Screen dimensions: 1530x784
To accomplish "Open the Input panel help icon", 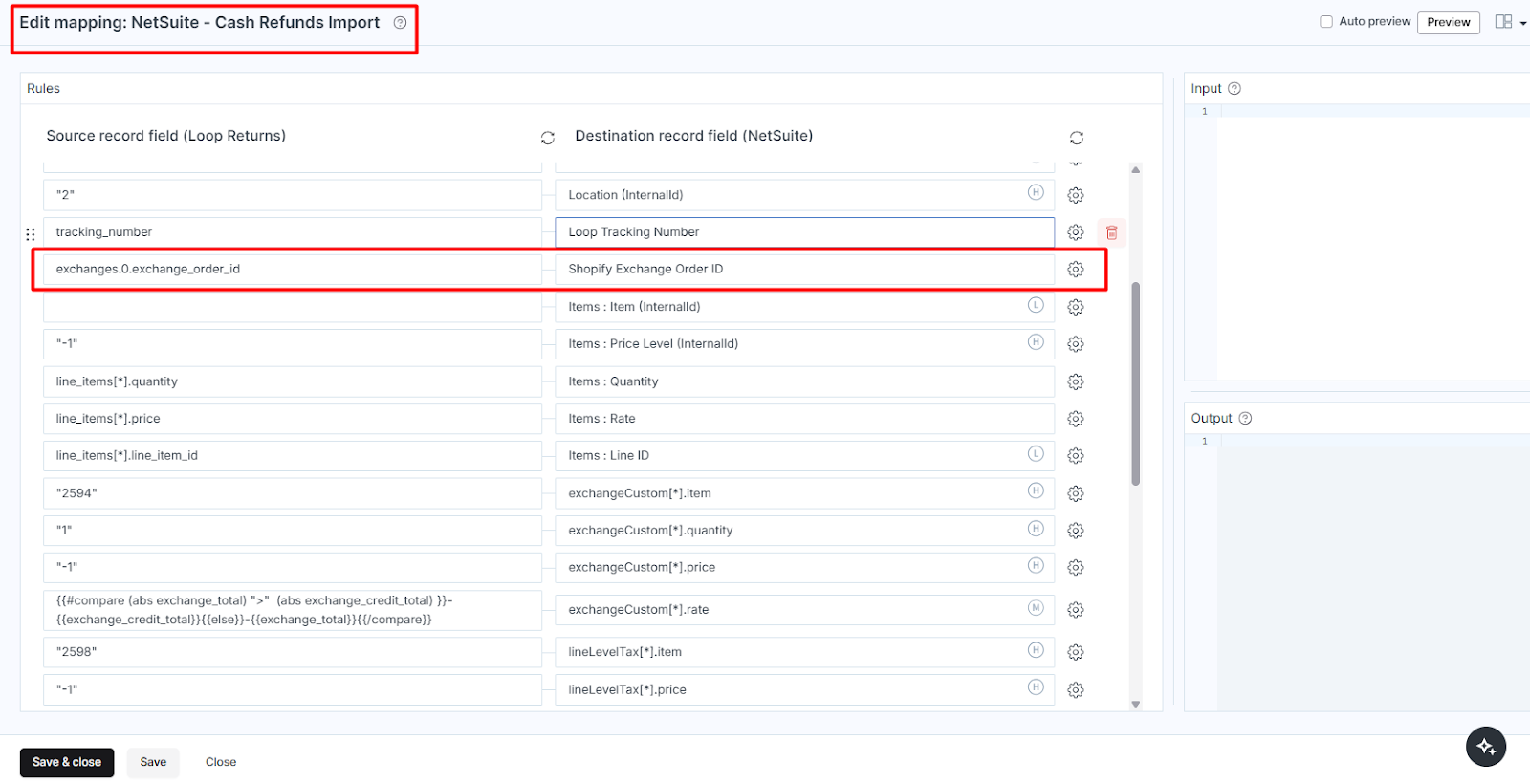I will (x=1235, y=88).
